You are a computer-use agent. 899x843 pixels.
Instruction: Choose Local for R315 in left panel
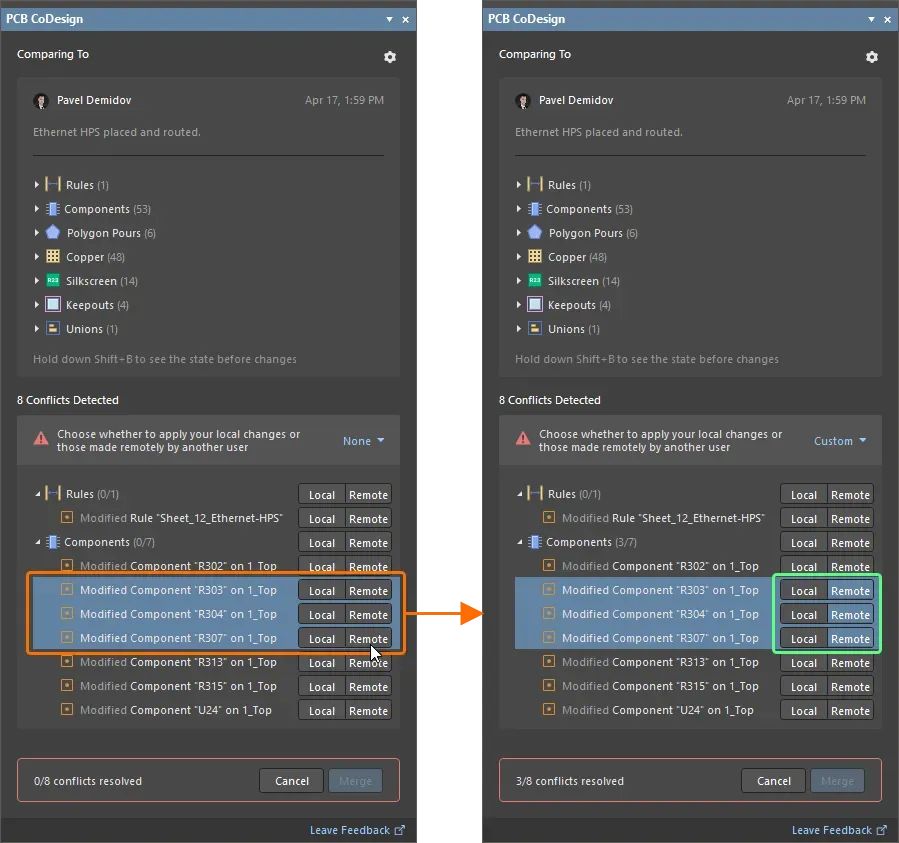click(x=322, y=686)
